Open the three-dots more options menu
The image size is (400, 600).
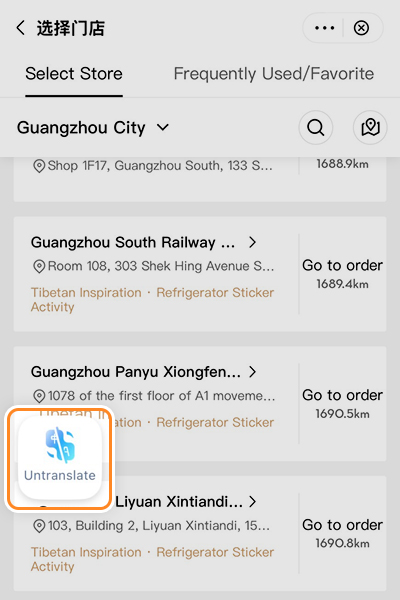click(x=324, y=28)
